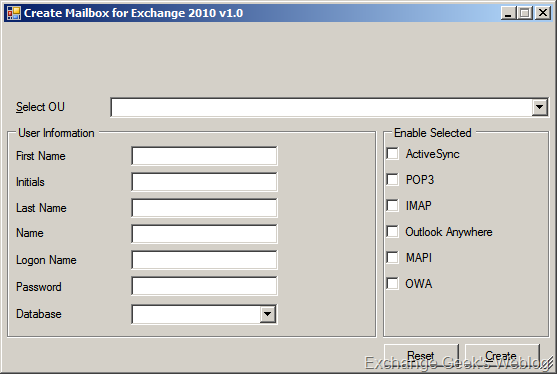Select the Logon Name input box
This screenshot has height=374, width=557.
tap(204, 260)
